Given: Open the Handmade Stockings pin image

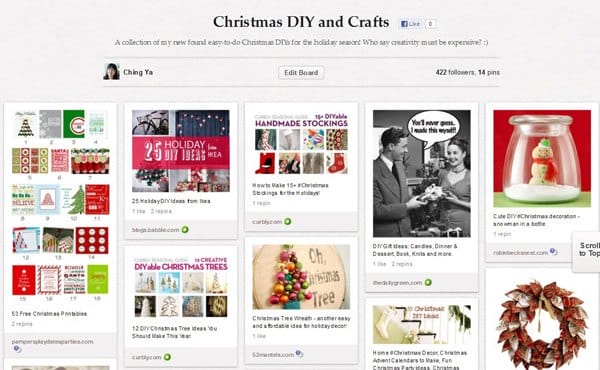Looking at the screenshot, I should pyautogui.click(x=301, y=143).
